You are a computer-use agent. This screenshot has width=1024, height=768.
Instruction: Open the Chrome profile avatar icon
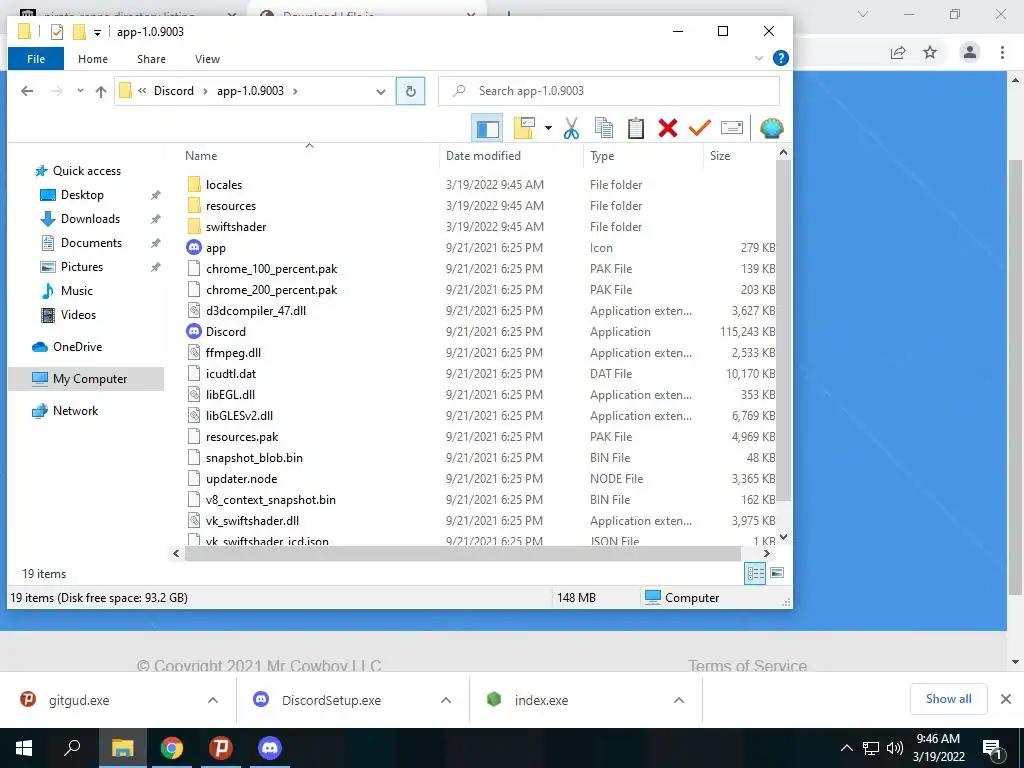pos(970,52)
